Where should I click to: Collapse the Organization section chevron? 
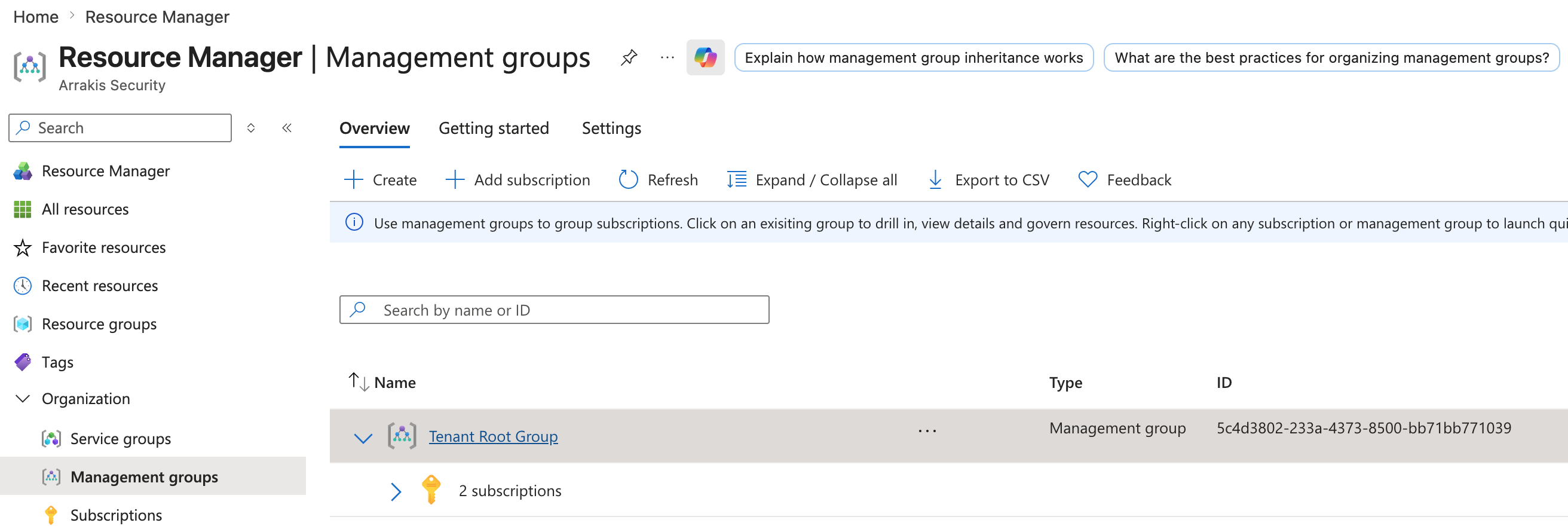(x=23, y=399)
